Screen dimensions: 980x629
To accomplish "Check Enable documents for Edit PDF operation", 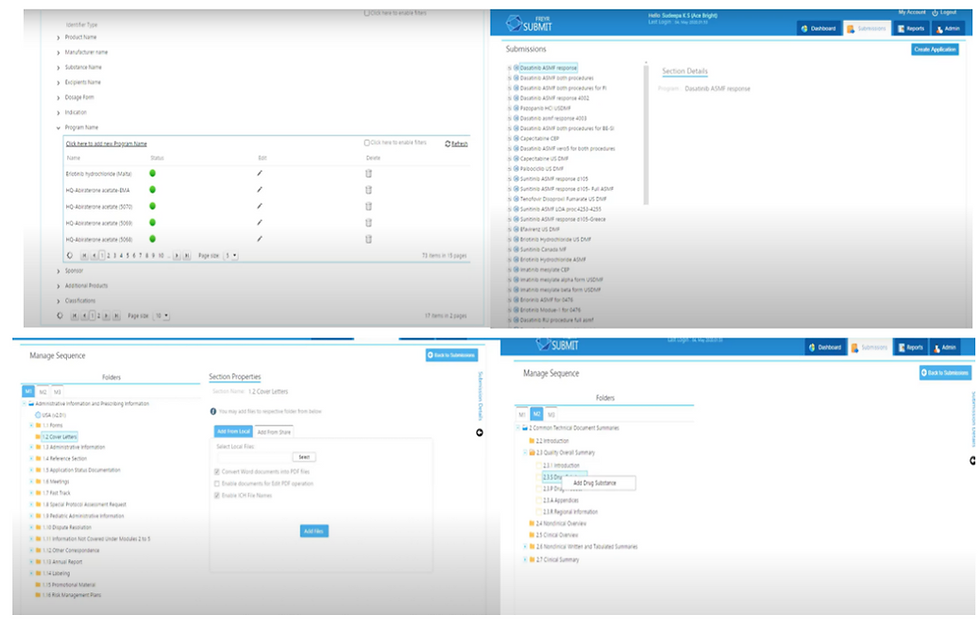I will click(217, 484).
